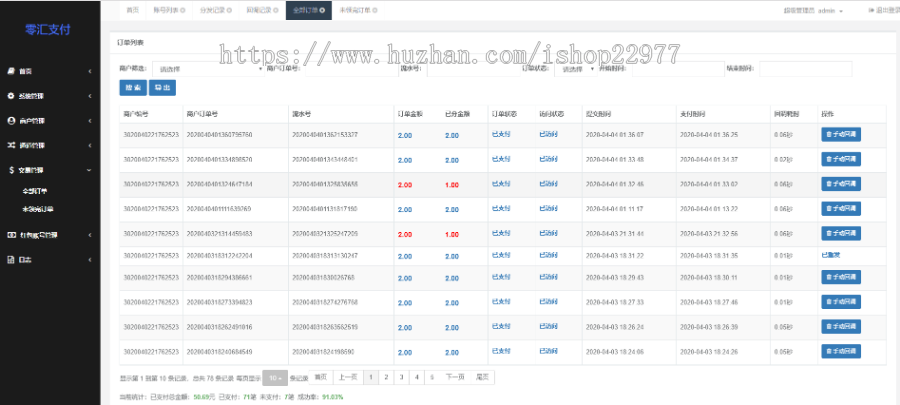Open the 商户筛选 dropdown

click(208, 69)
